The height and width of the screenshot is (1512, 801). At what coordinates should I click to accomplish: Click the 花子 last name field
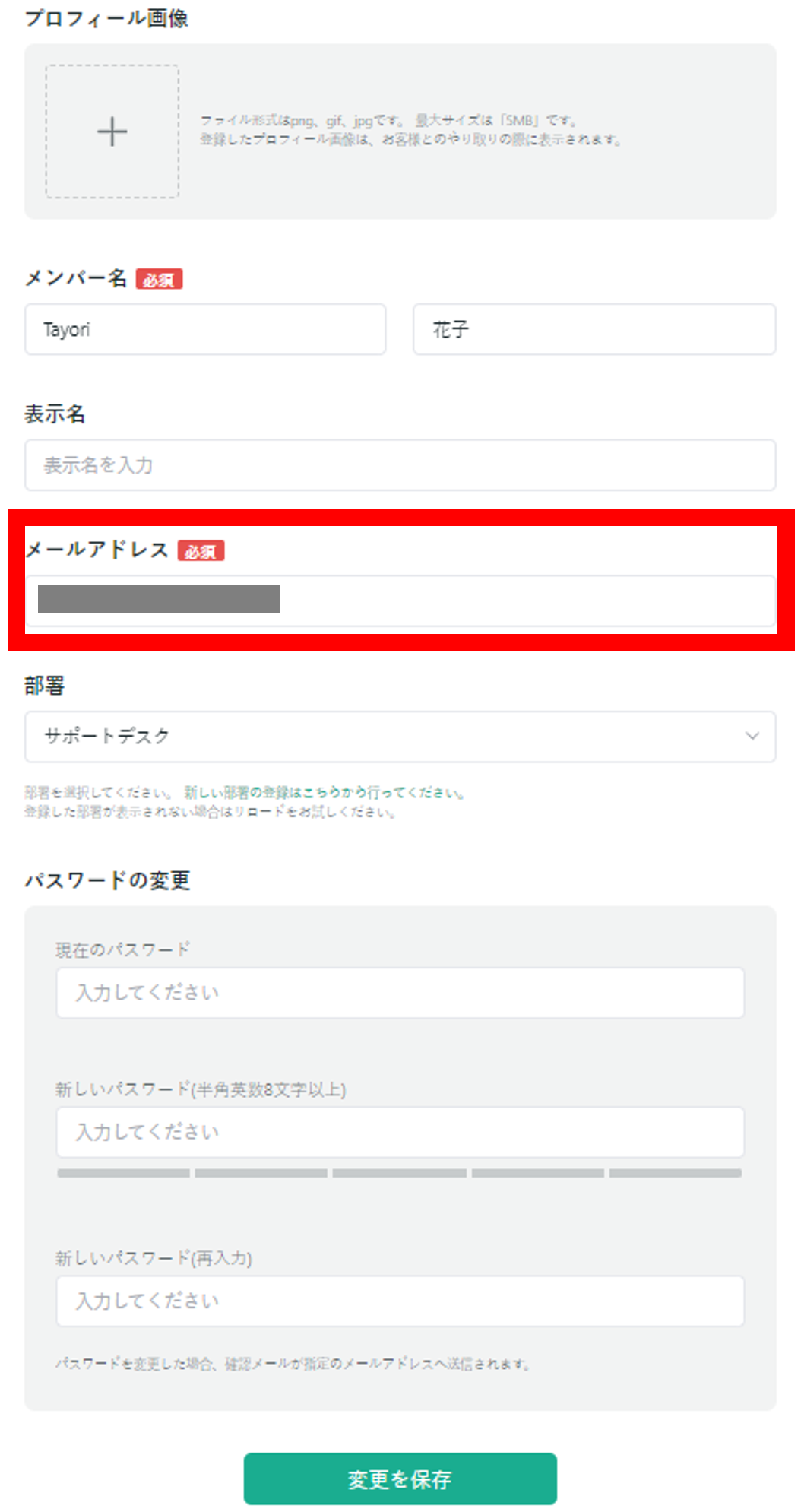pos(594,329)
